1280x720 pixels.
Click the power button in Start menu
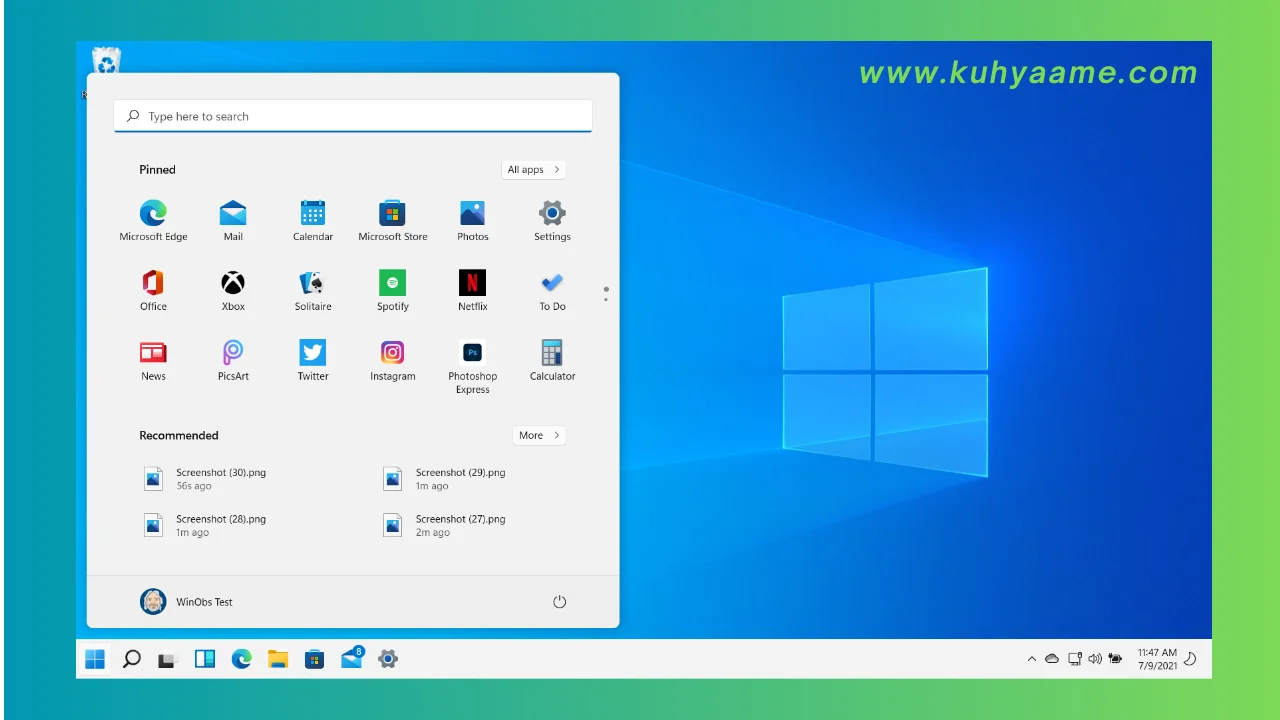(559, 602)
